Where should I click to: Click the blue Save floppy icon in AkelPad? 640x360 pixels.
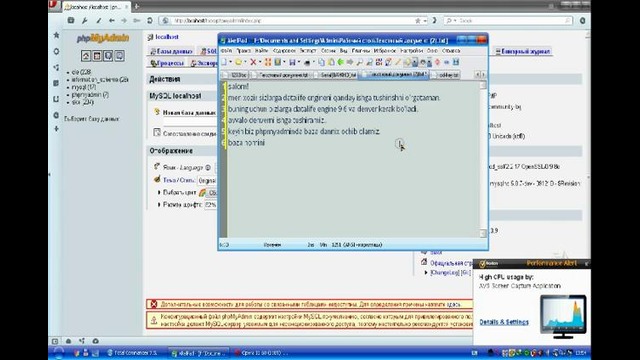pos(292,62)
